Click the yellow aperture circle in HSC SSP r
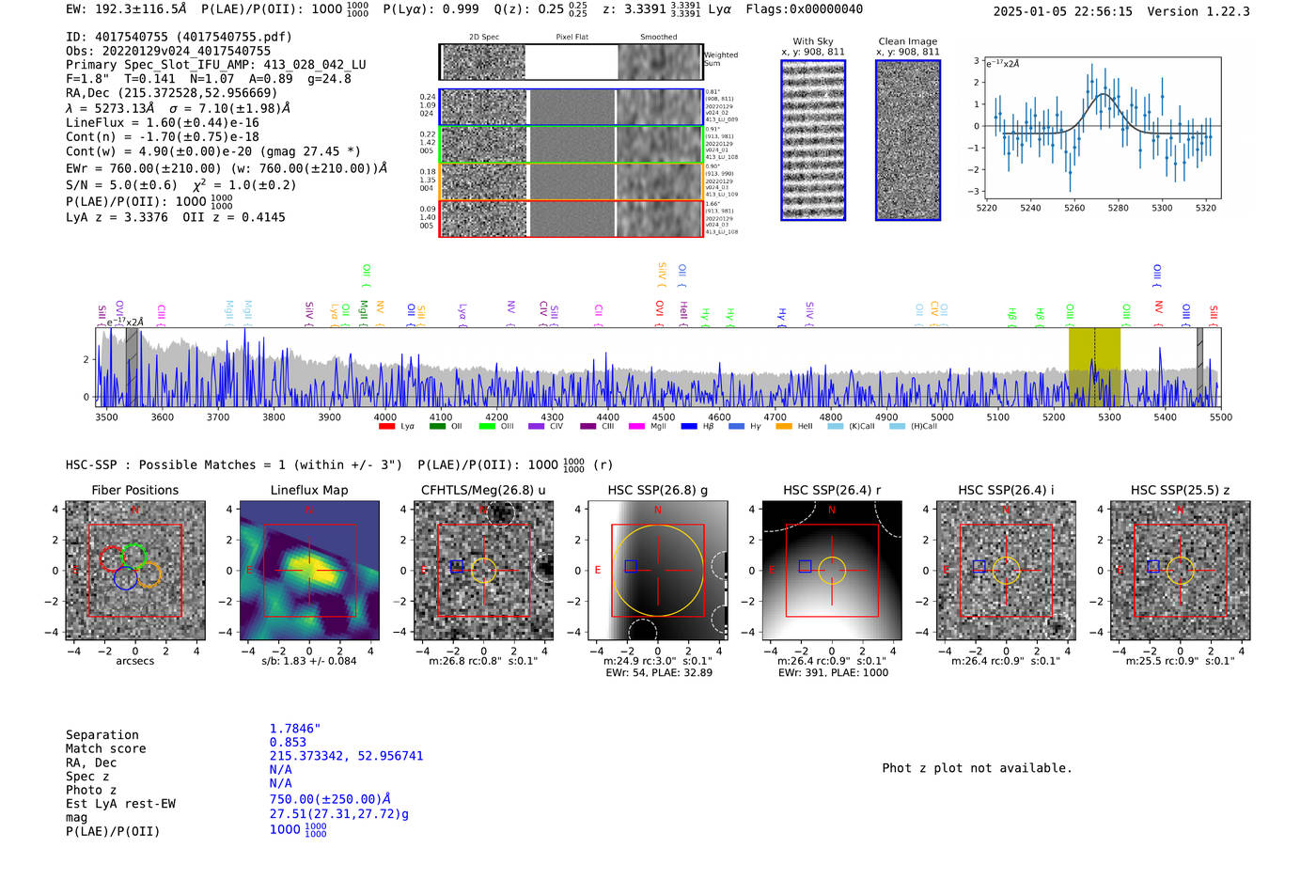1316x896 pixels. [832, 571]
